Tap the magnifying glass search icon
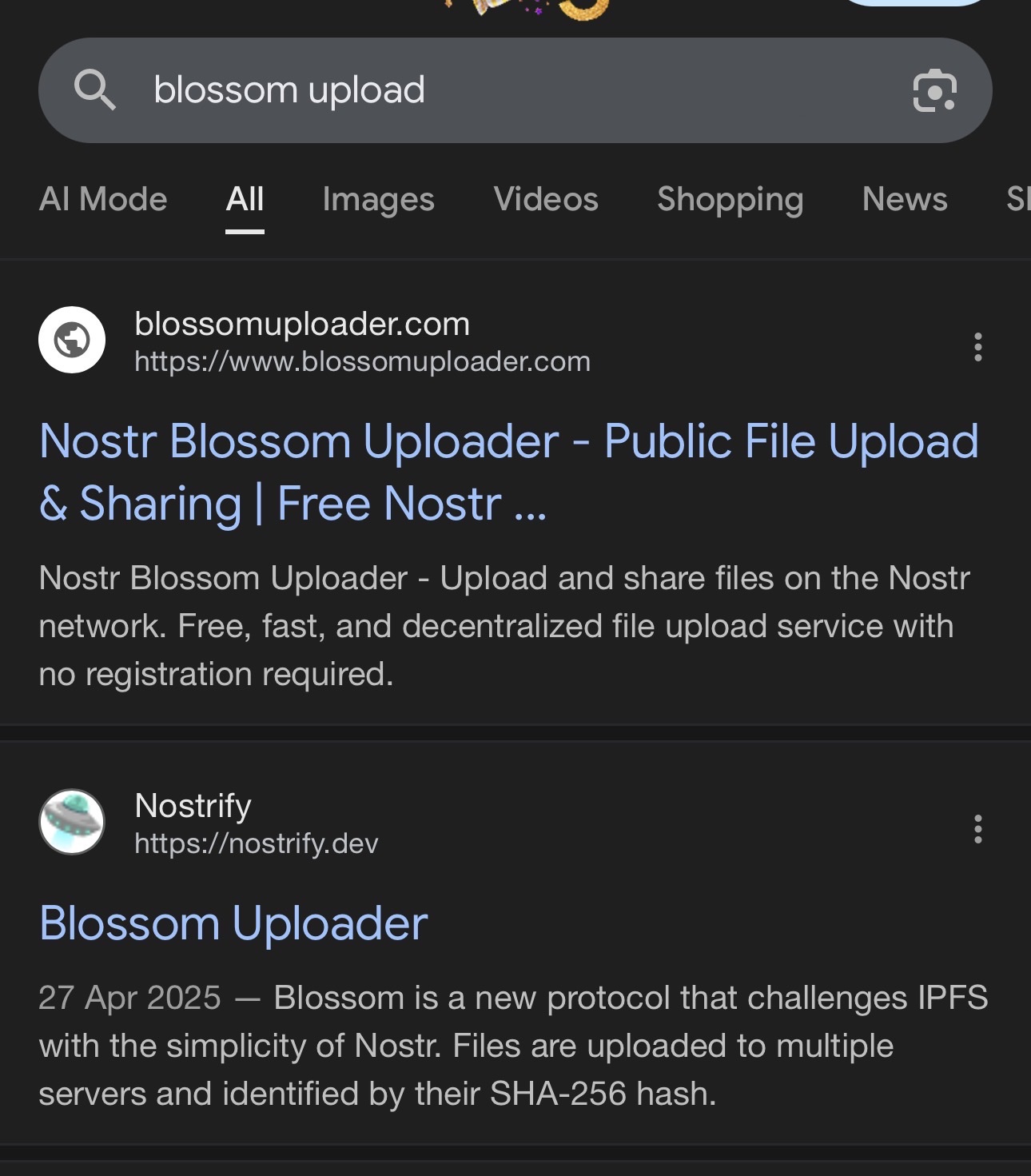 pos(95,89)
